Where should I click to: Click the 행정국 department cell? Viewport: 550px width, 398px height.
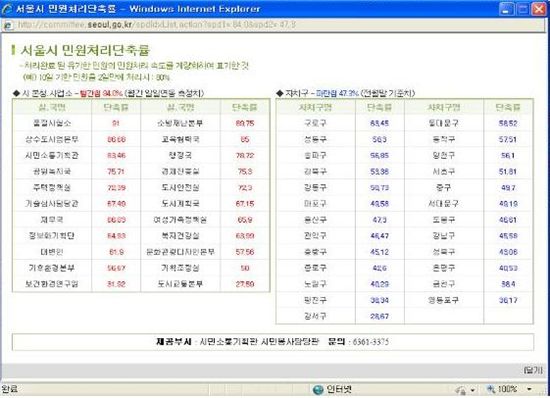point(180,155)
